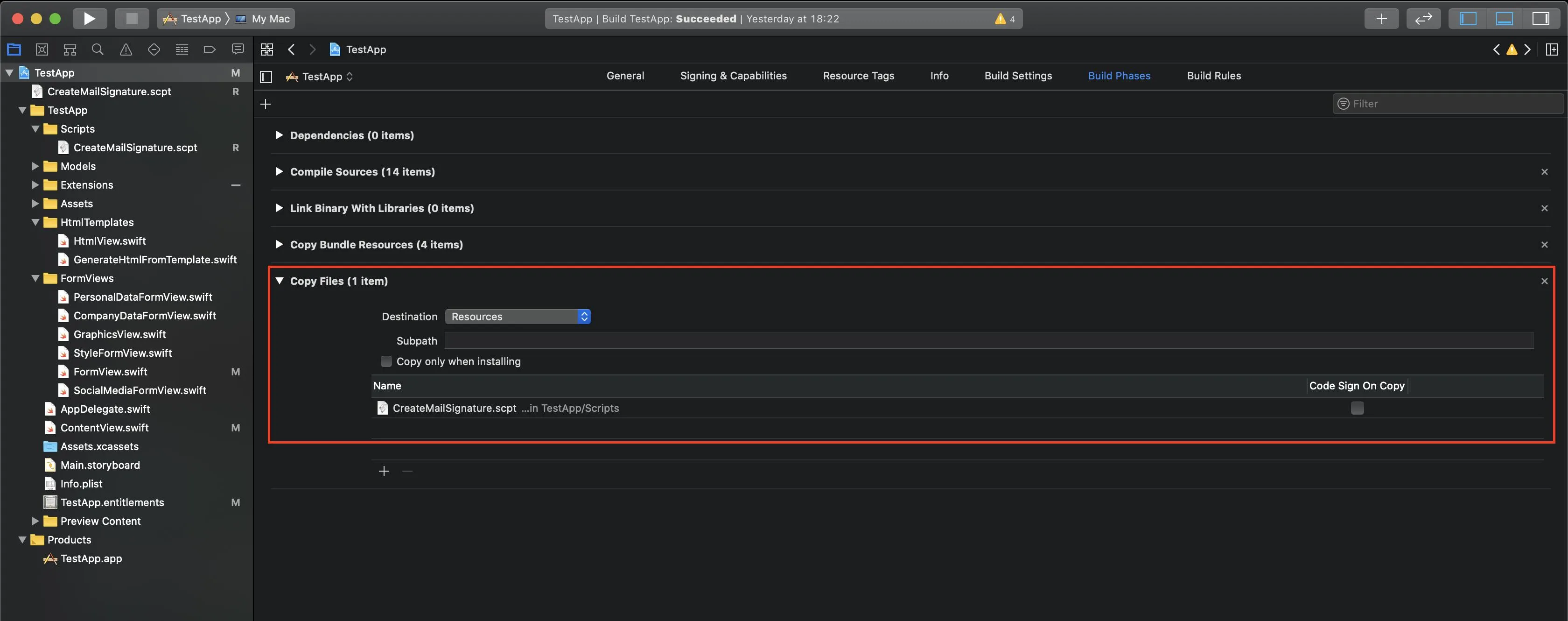The width and height of the screenshot is (1568, 621).
Task: Click the Run (play) button
Action: coord(90,18)
